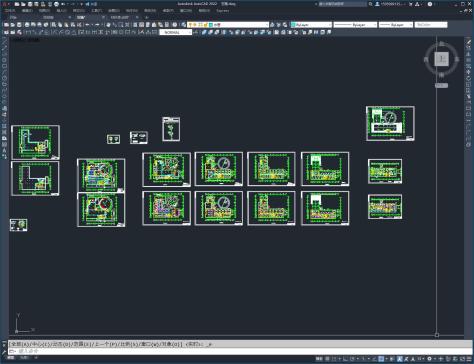Open the first menu bar item (File)
474x364 pixels.
pyautogui.click(x=10, y=11)
